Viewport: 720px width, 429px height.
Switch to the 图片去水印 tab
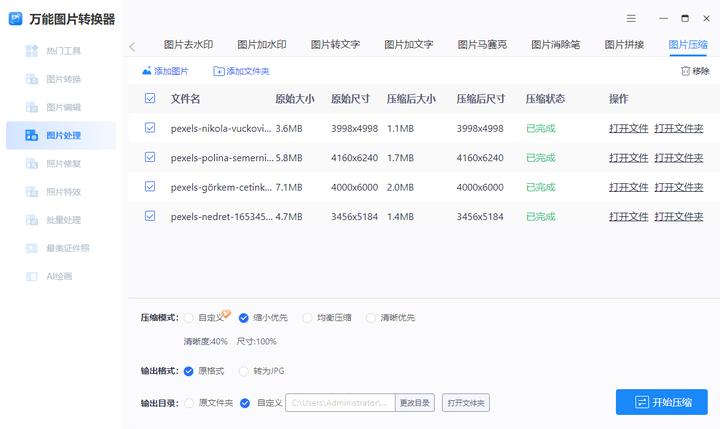(x=188, y=45)
